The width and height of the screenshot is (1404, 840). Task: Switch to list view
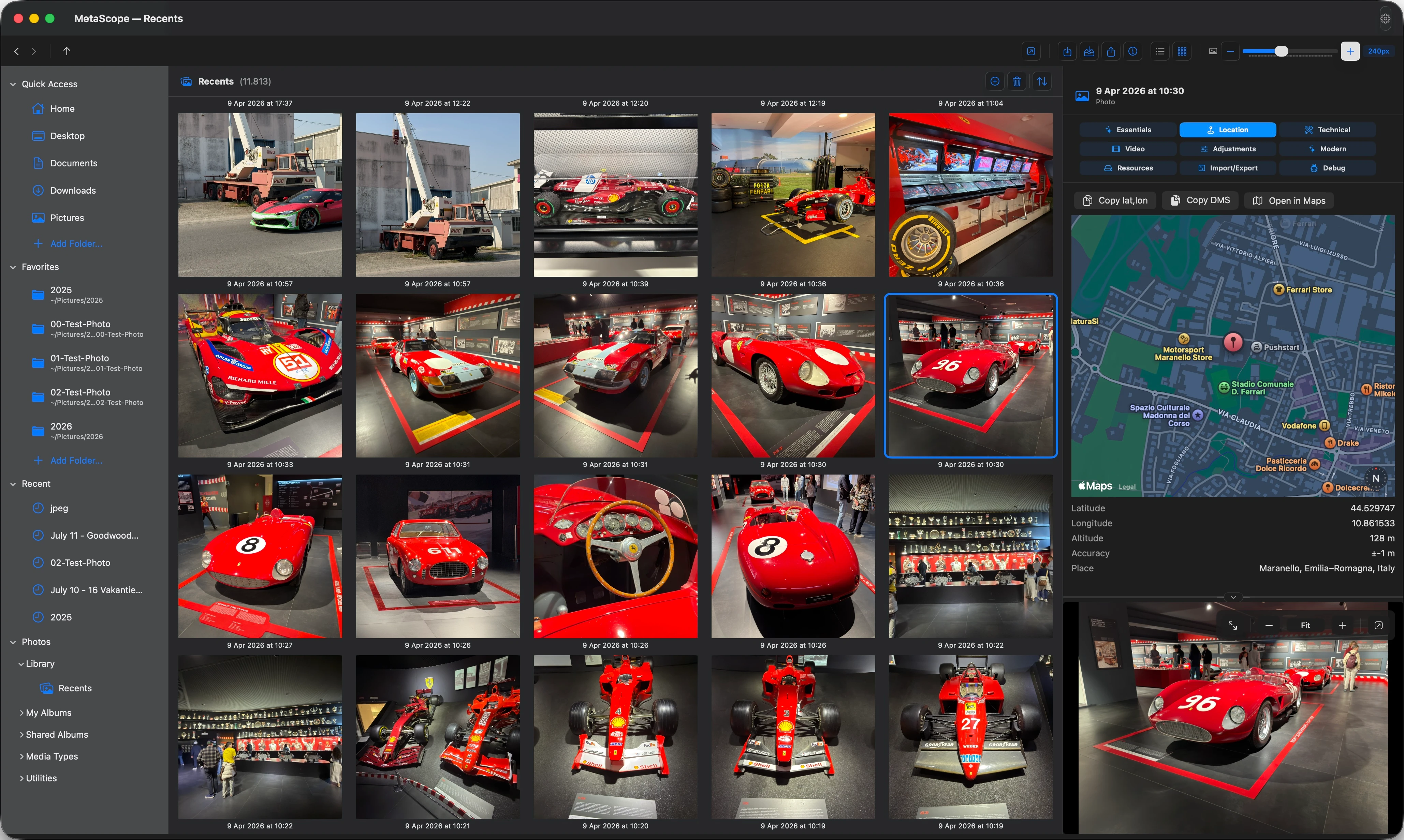click(1160, 51)
